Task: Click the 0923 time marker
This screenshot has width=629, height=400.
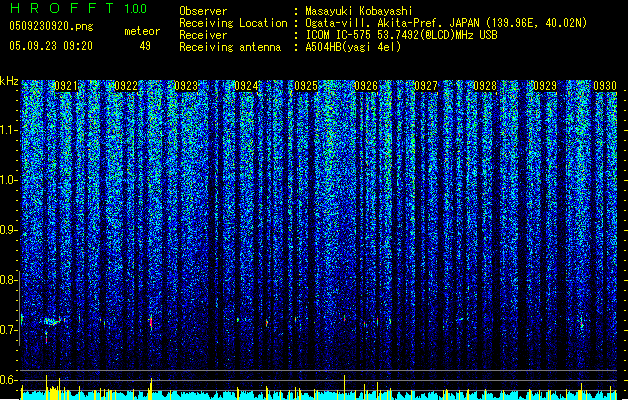Action: click(x=186, y=86)
